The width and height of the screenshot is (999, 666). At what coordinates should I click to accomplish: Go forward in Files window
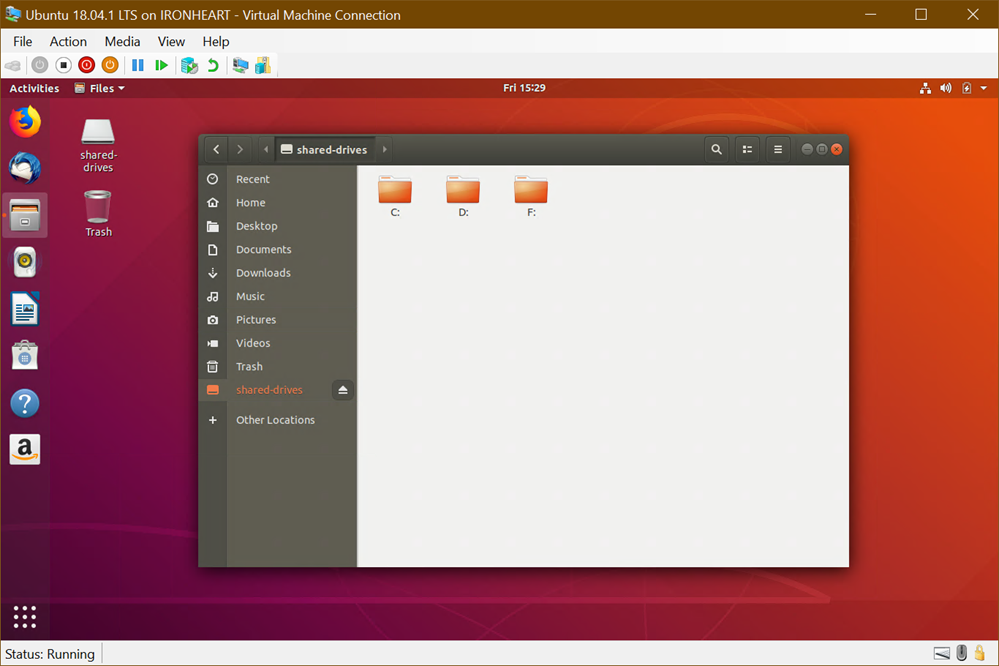[x=240, y=149]
